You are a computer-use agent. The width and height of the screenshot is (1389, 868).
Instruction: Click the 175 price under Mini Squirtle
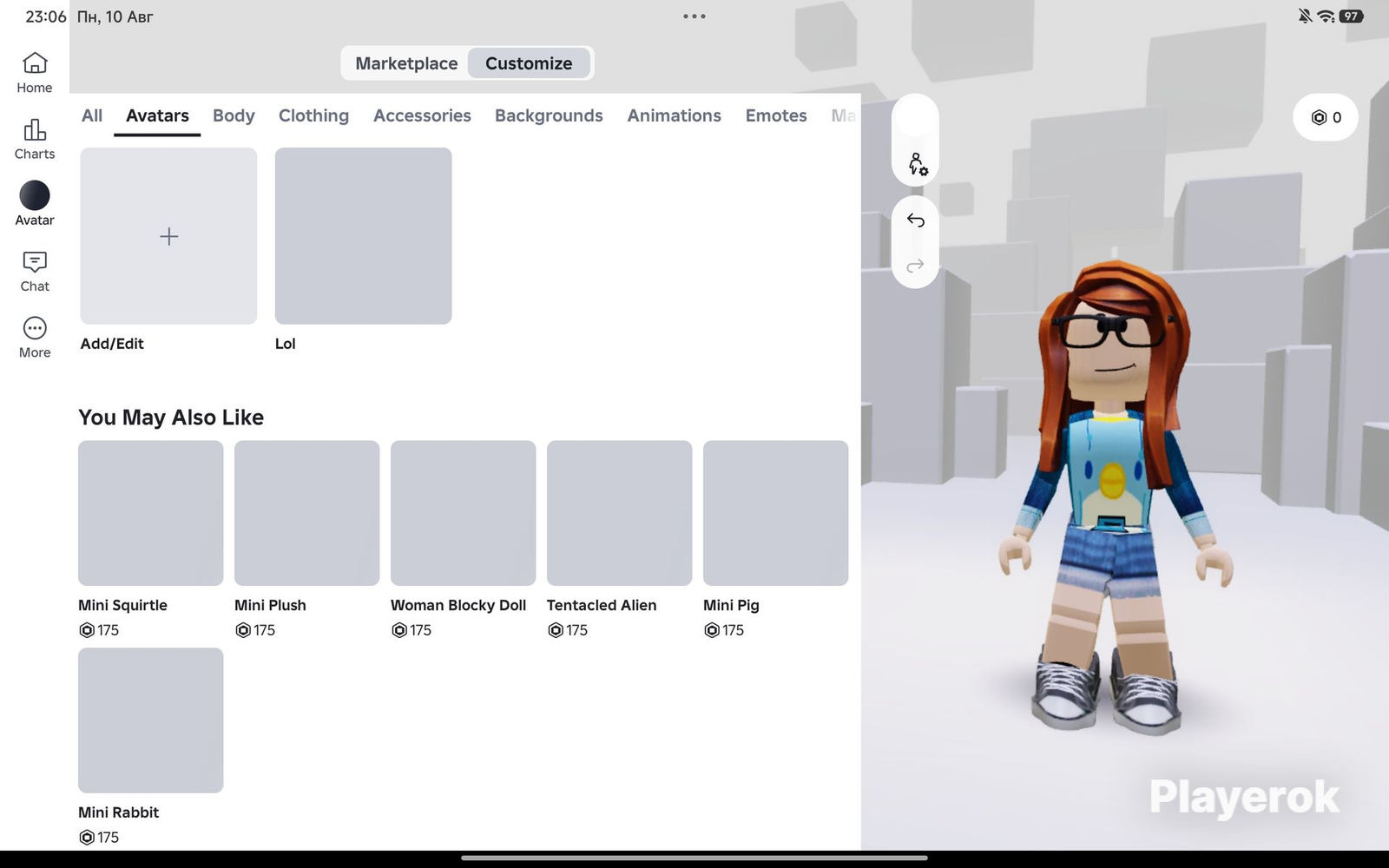[108, 630]
